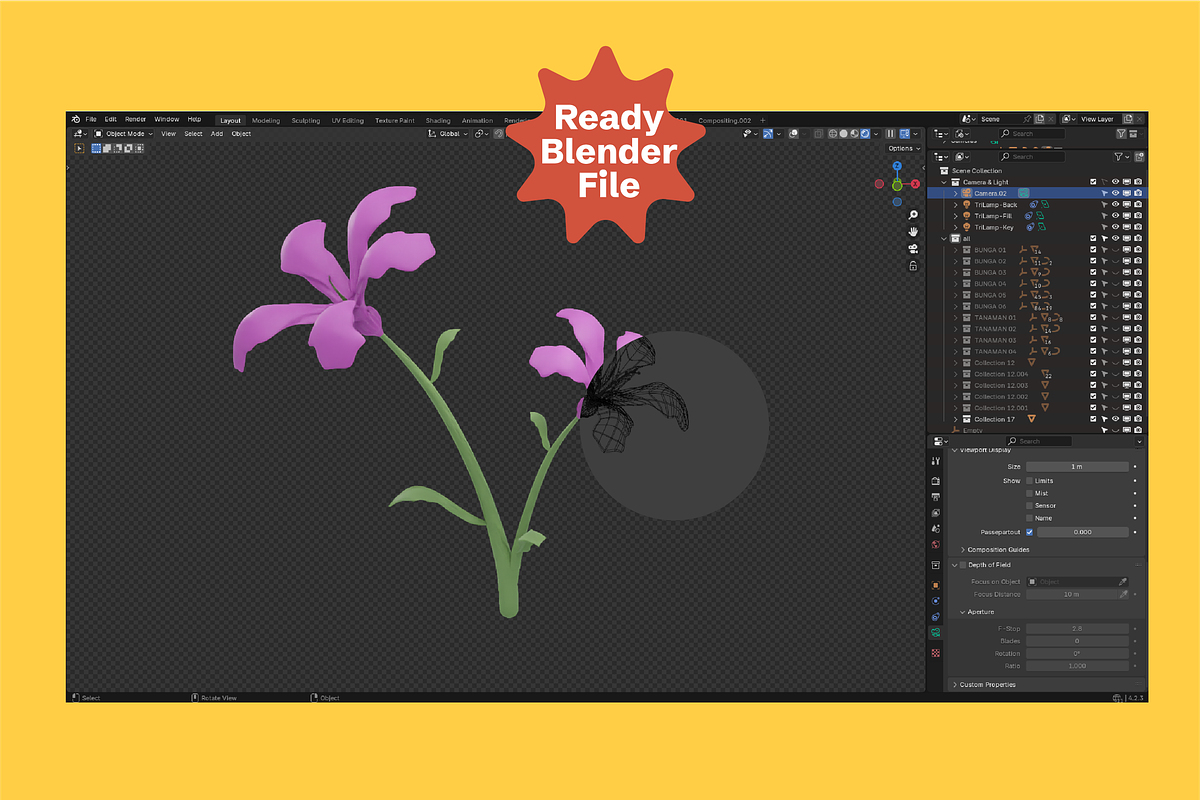Image resolution: width=1200 pixels, height=800 pixels.
Task: Open the Output properties tab icon
Action: [x=936, y=497]
